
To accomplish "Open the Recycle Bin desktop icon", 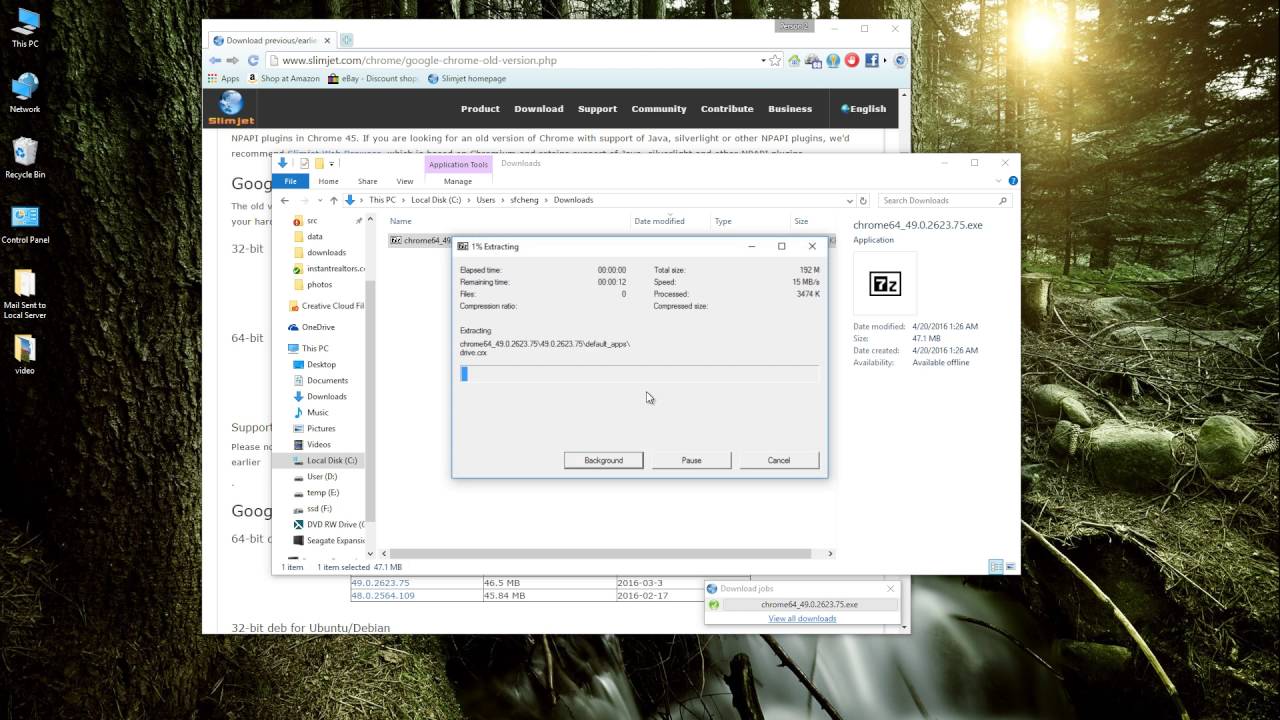I will pos(25,158).
